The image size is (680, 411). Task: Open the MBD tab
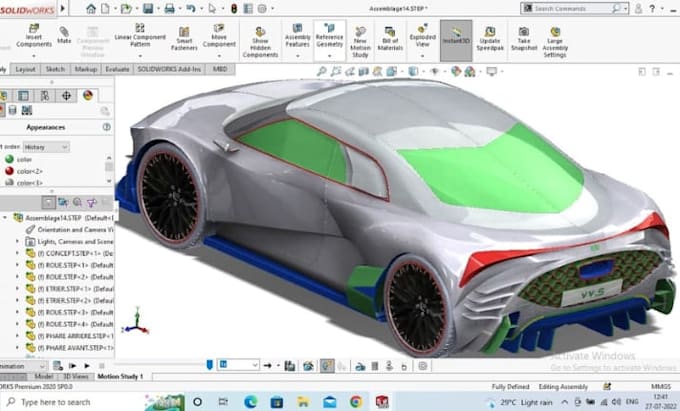220,69
